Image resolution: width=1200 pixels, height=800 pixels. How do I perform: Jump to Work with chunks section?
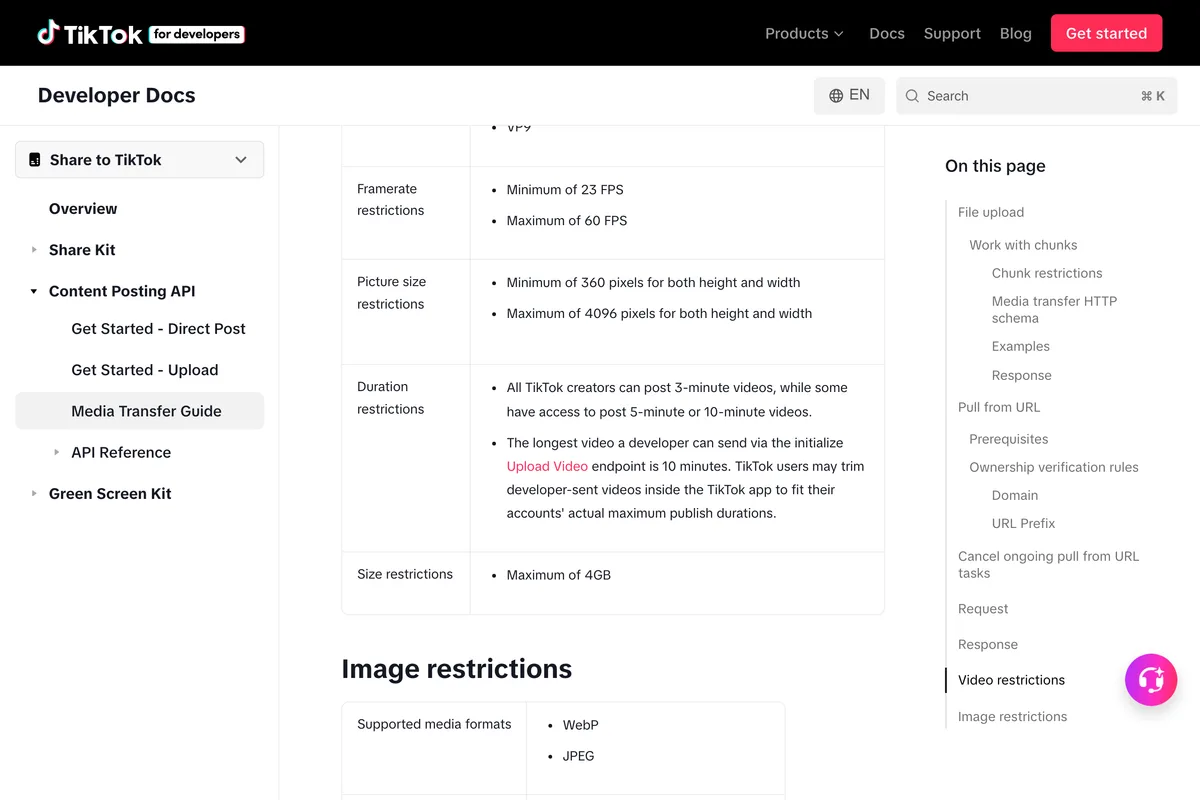[1023, 245]
